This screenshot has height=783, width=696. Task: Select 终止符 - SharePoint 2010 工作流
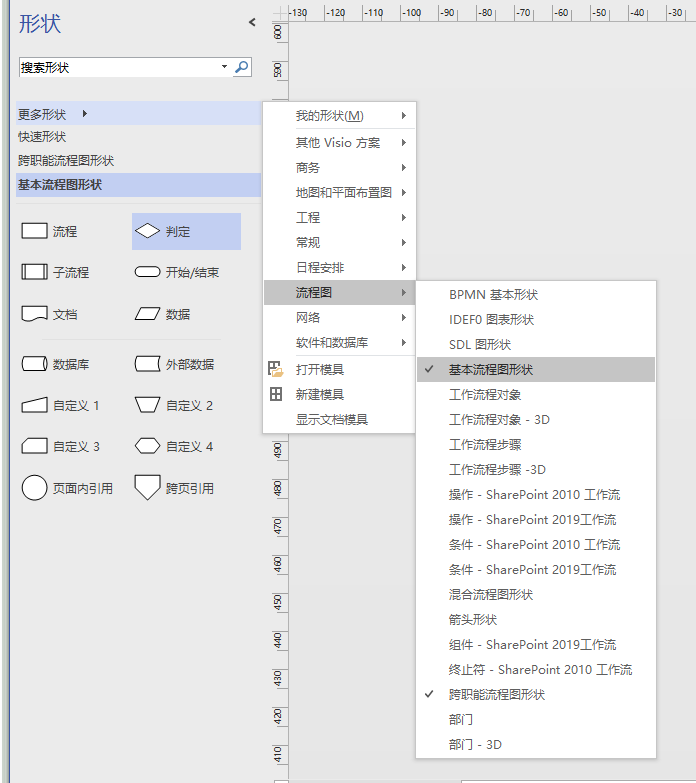pyautogui.click(x=536, y=669)
